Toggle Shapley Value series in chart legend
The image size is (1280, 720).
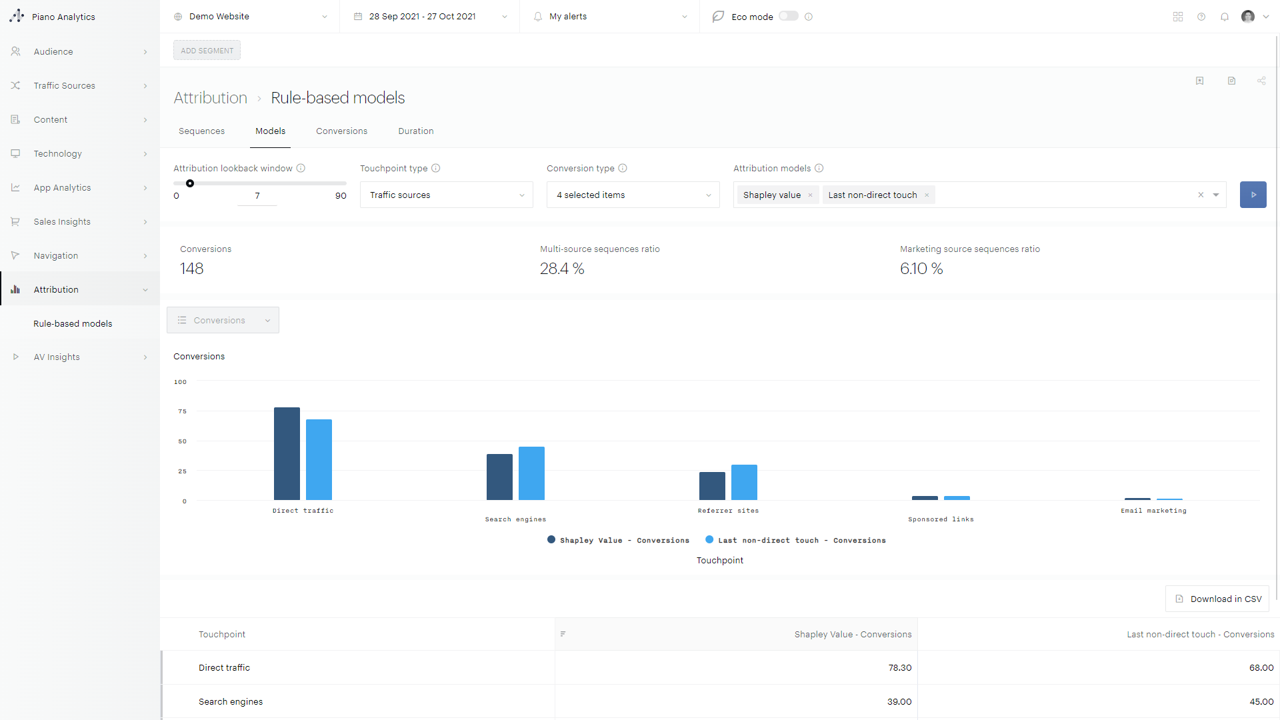618,540
